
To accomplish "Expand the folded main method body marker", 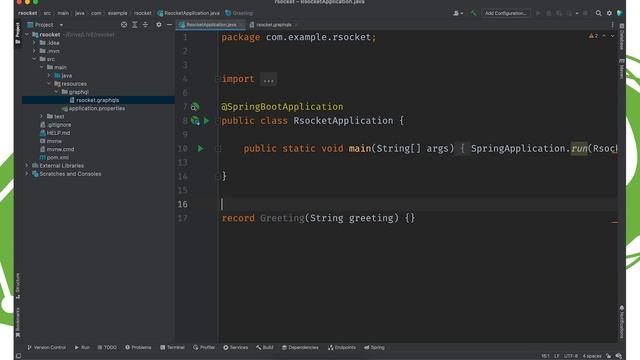I will (218, 149).
